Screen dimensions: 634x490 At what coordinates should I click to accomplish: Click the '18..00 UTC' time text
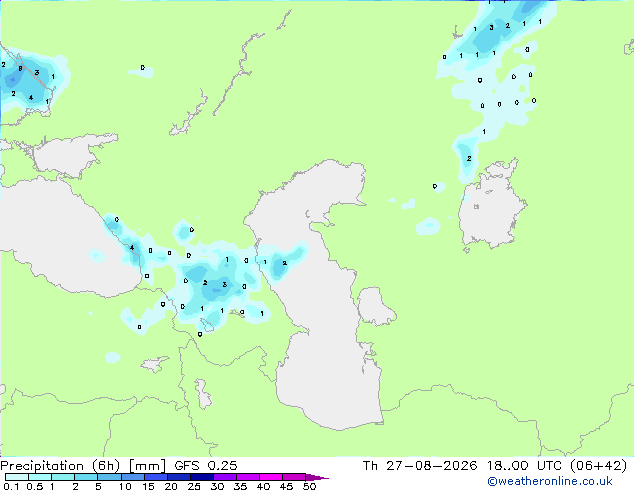tap(524, 466)
